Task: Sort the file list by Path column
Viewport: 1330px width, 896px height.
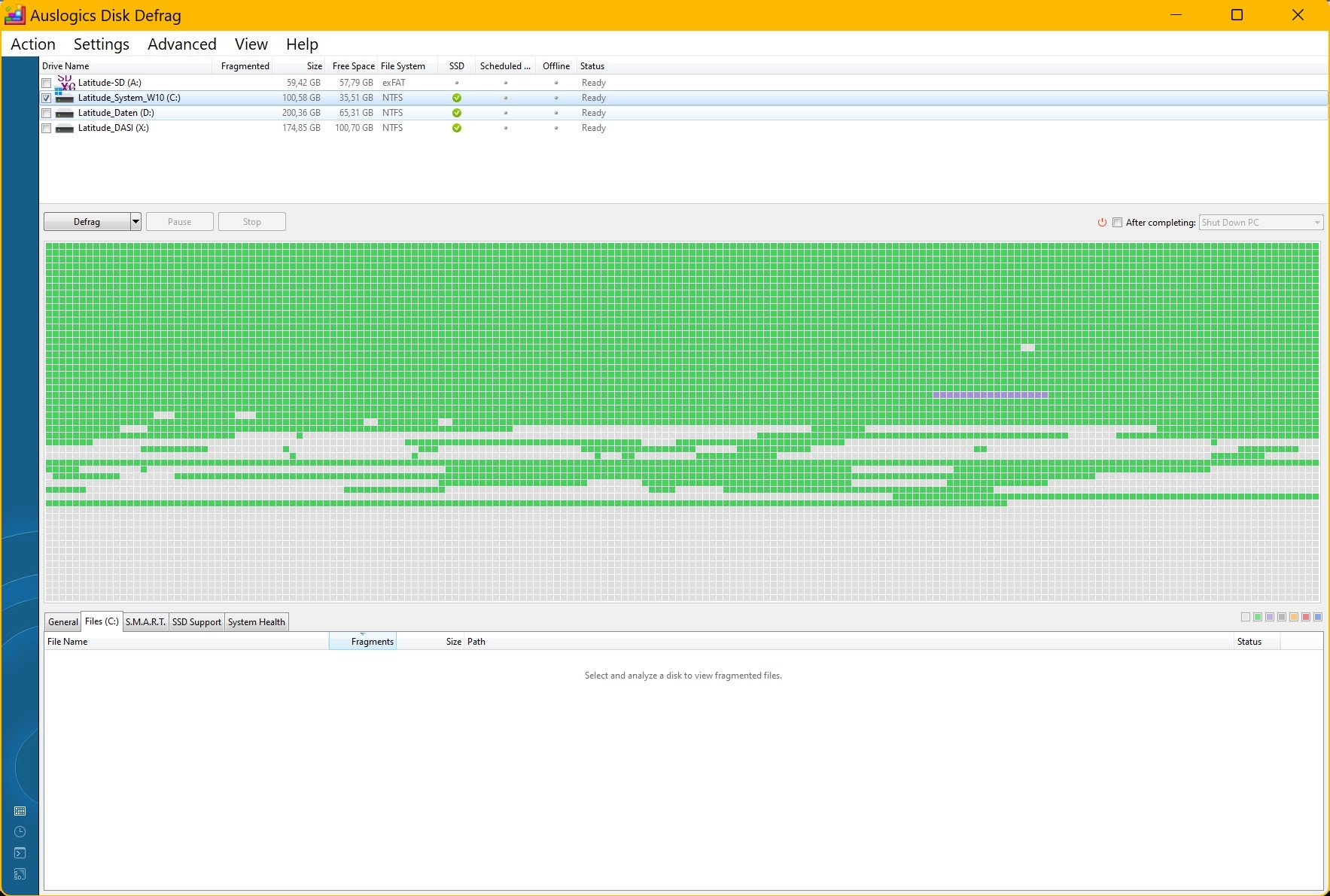Action: (x=849, y=642)
